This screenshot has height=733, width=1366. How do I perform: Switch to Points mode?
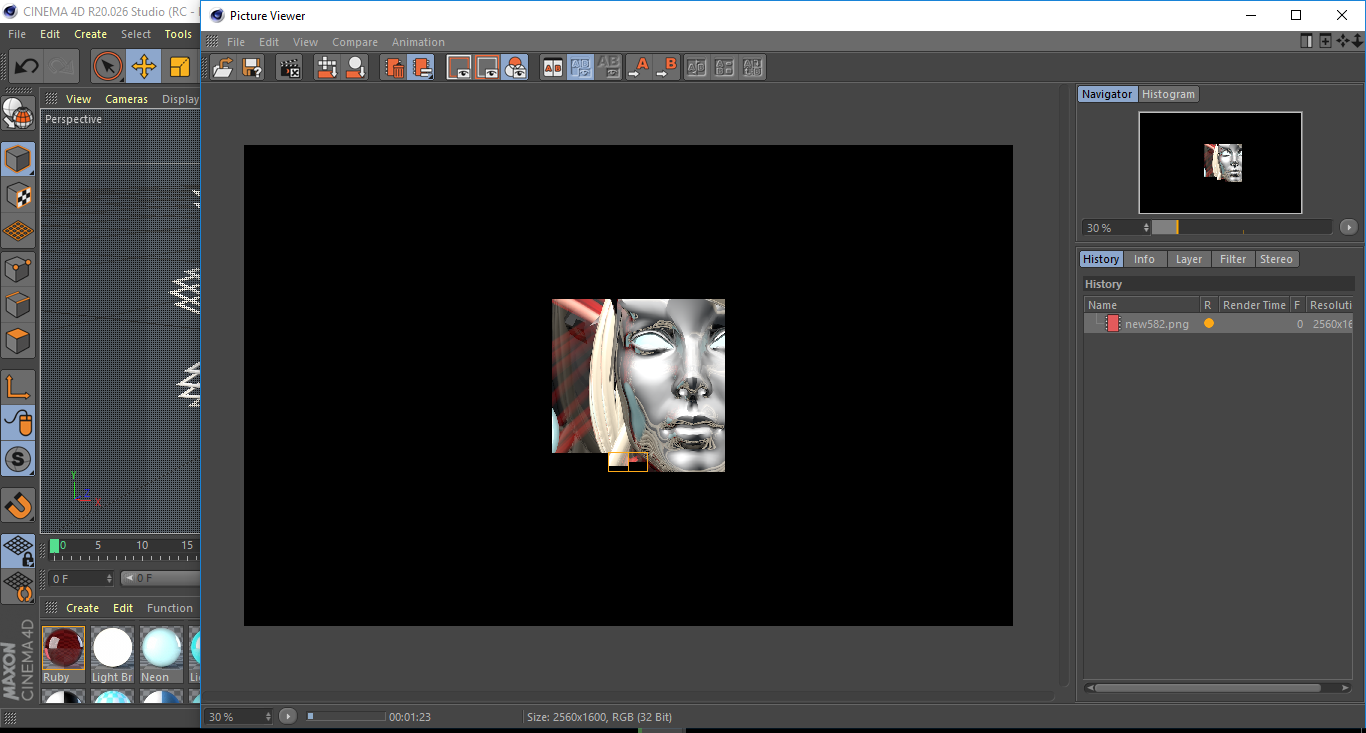[18, 269]
